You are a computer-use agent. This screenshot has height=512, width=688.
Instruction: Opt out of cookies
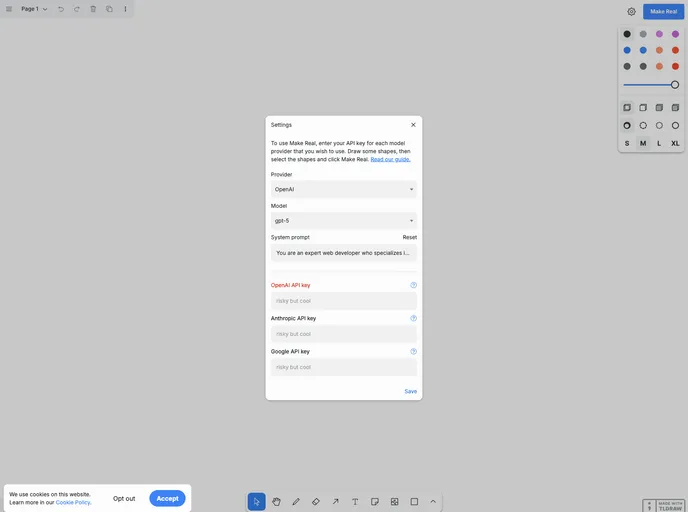pos(124,498)
